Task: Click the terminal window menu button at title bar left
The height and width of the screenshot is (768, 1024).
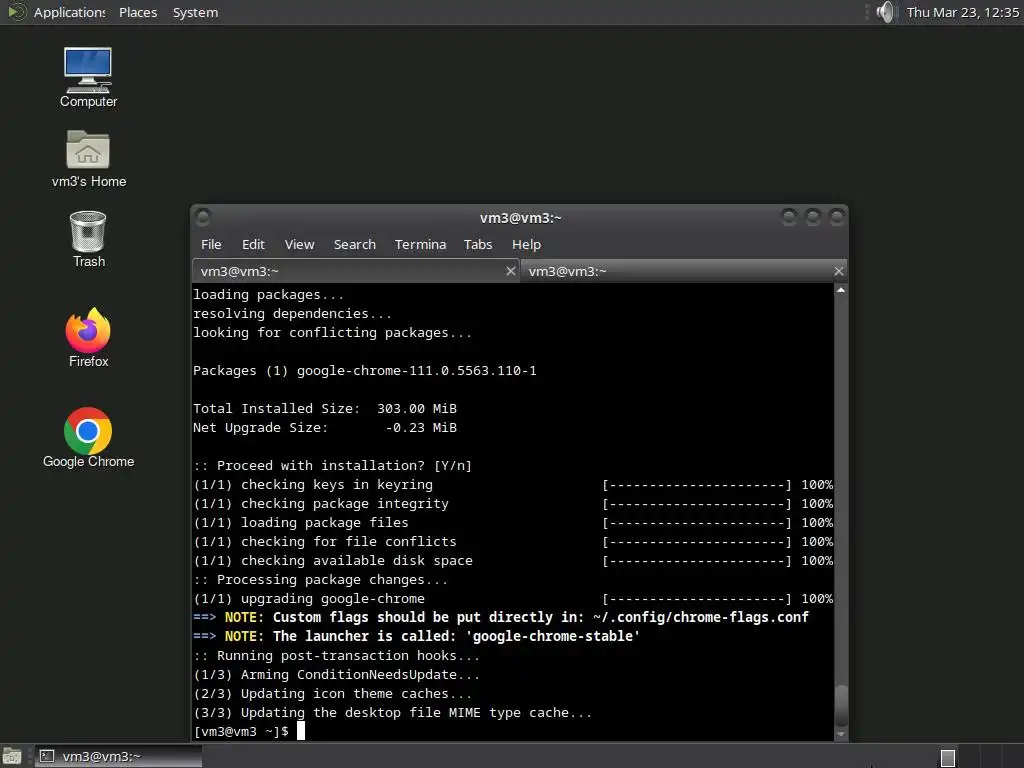Action: tap(203, 217)
